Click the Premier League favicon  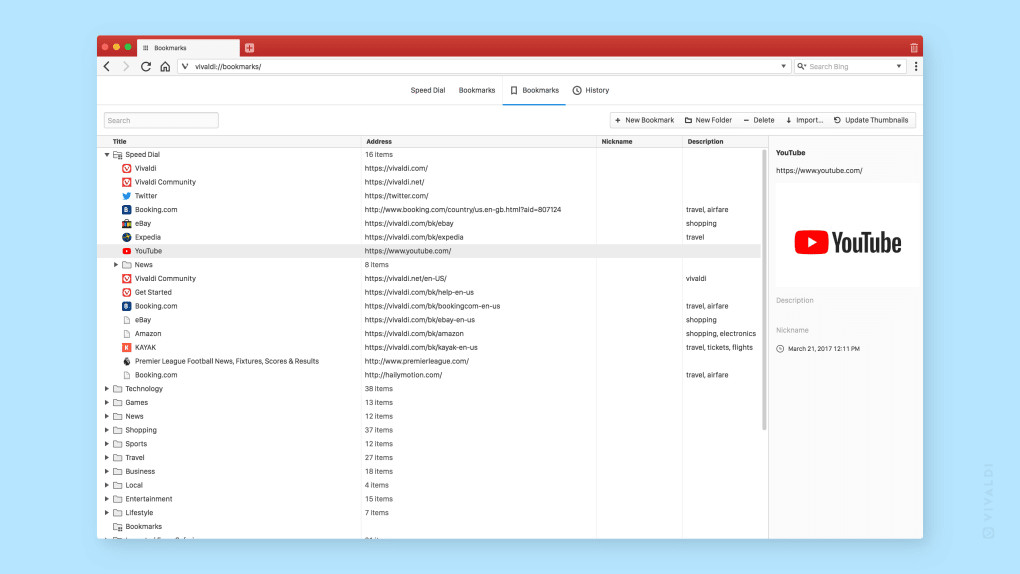click(x=127, y=361)
